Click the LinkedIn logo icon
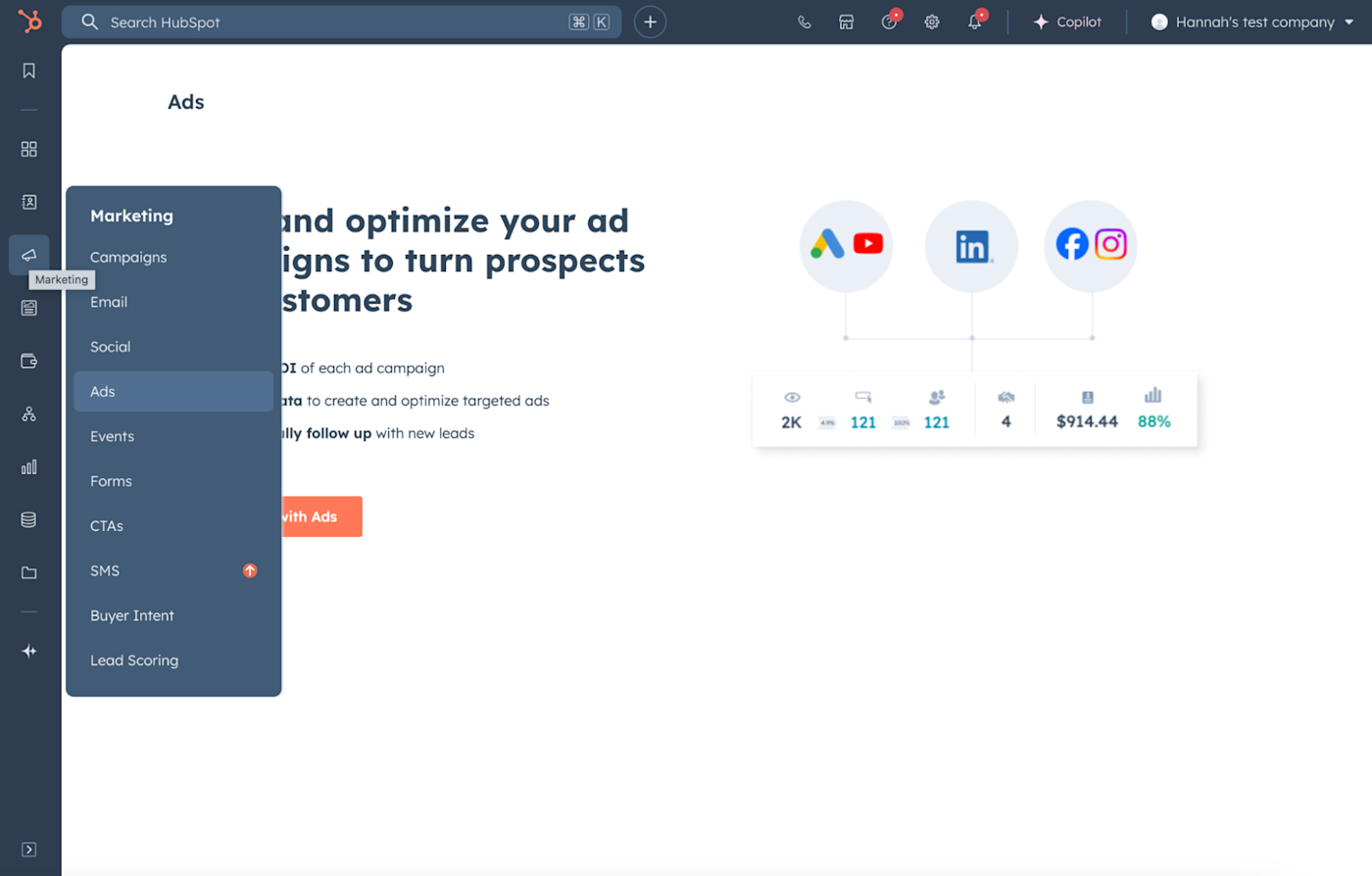Image resolution: width=1372 pixels, height=876 pixels. [x=972, y=247]
